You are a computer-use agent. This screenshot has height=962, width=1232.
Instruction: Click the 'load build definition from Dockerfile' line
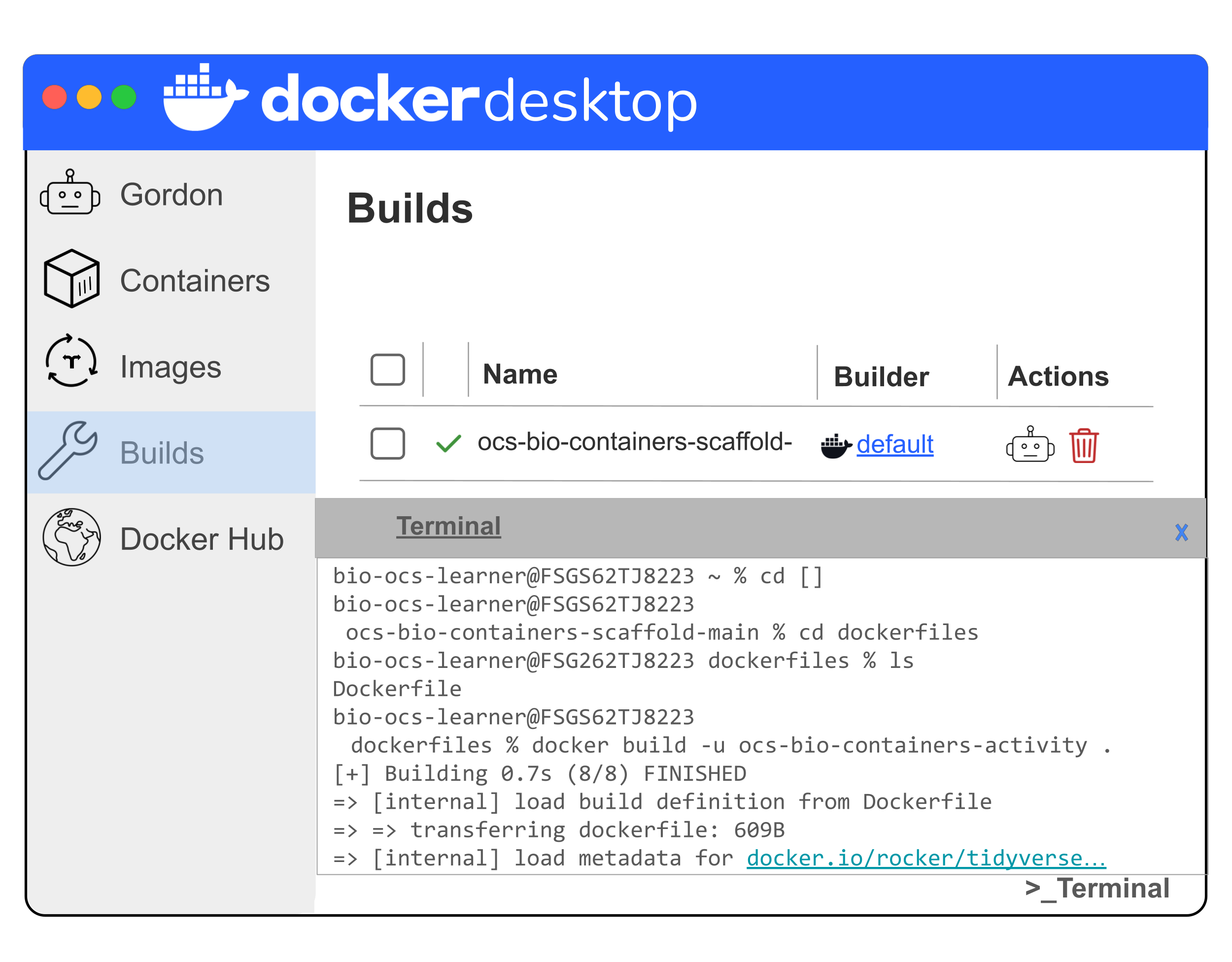(x=662, y=801)
